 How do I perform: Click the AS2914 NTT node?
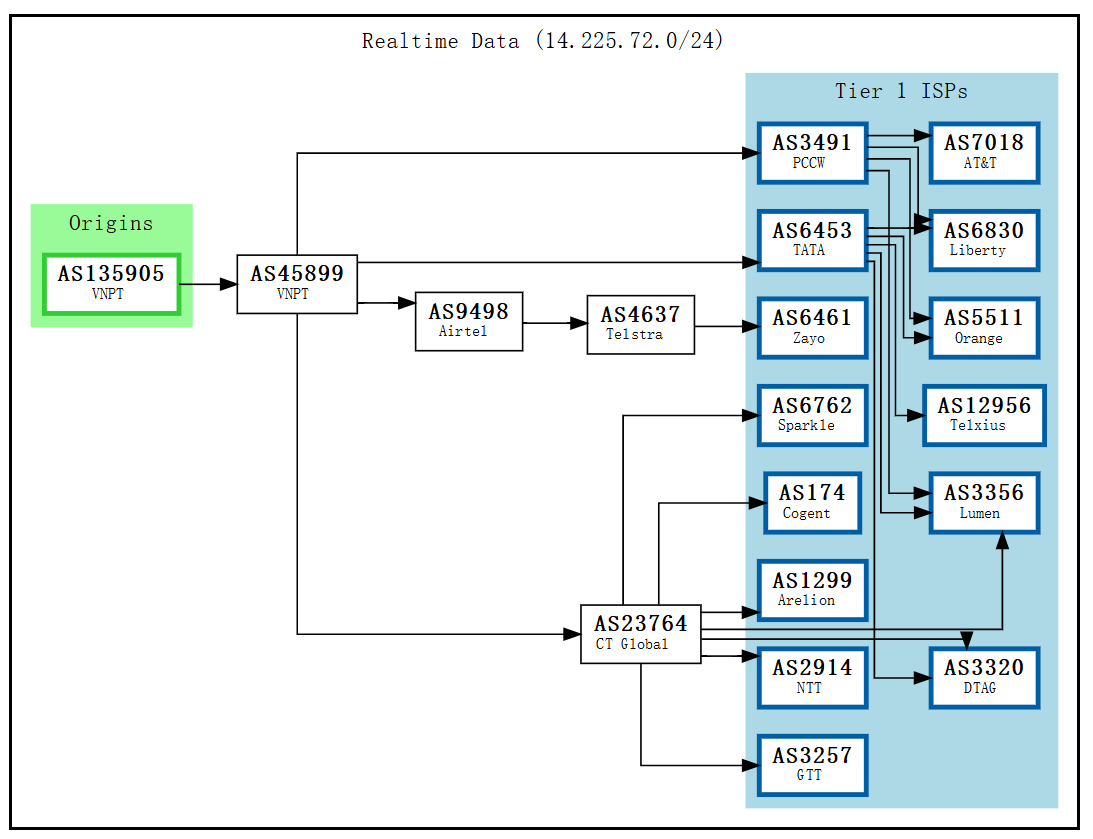pyautogui.click(x=812, y=677)
